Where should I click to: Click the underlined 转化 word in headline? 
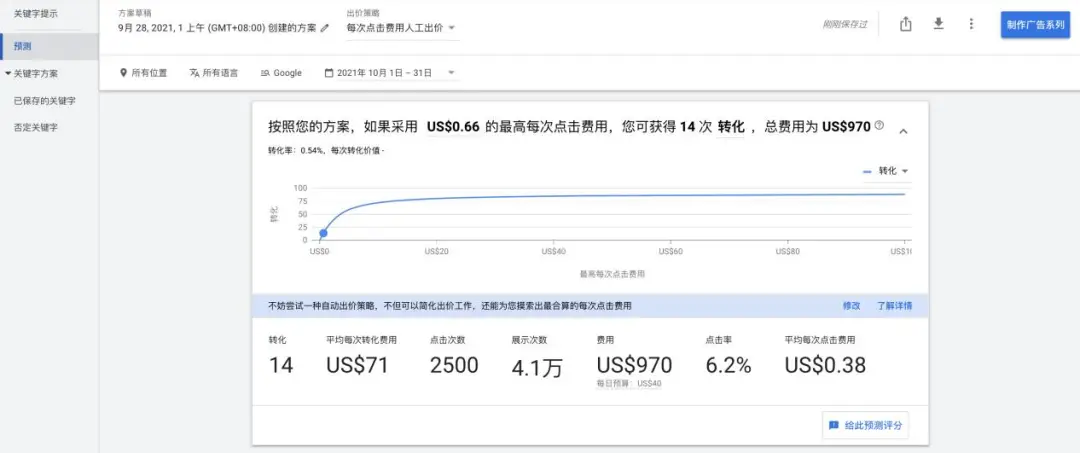point(730,127)
